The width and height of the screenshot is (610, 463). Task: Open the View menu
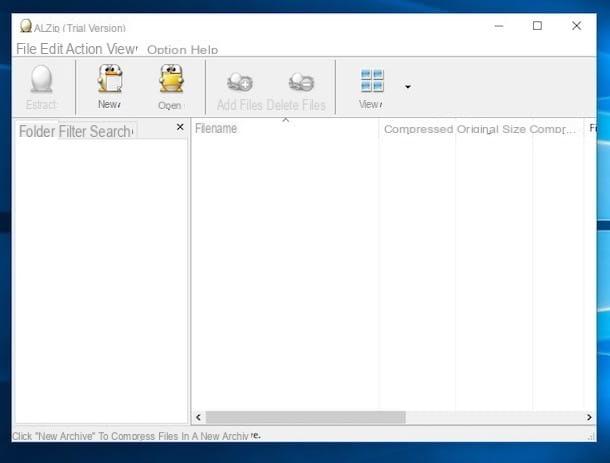[x=122, y=49]
